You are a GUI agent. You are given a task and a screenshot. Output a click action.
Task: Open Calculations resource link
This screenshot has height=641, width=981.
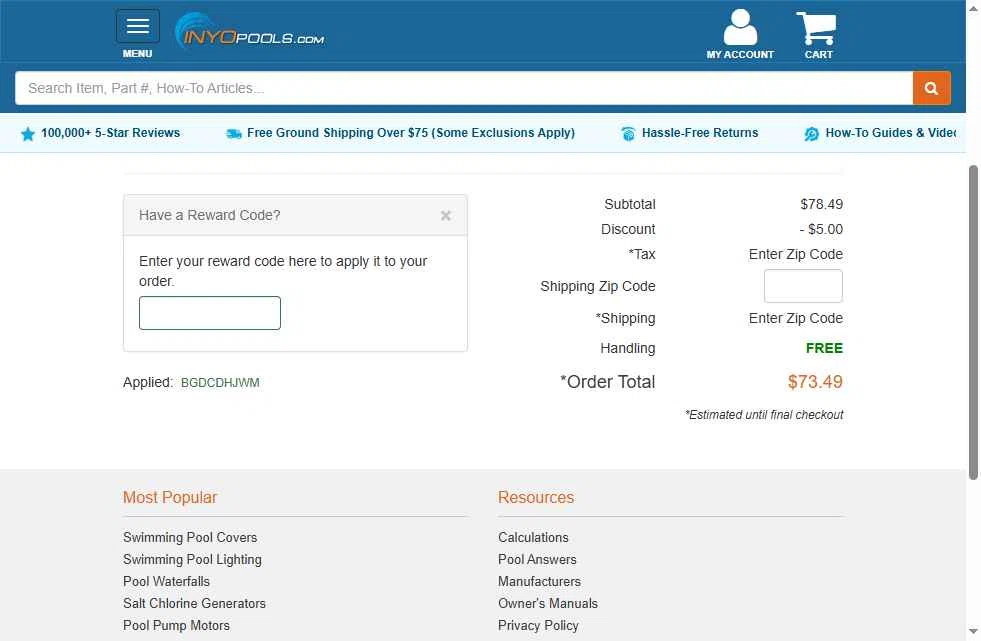533,537
